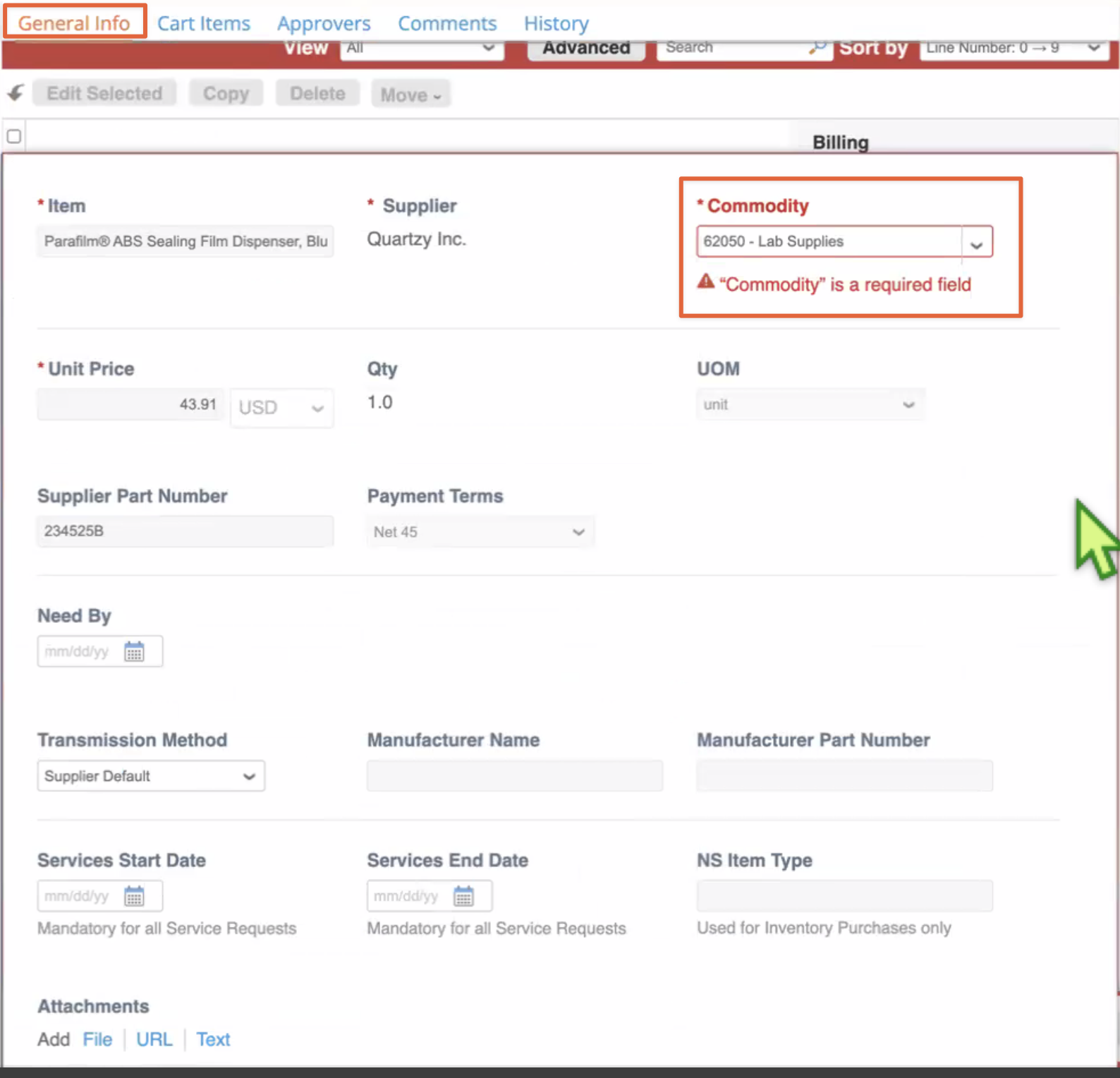
Task: Click the Billing column header
Action: (x=840, y=143)
